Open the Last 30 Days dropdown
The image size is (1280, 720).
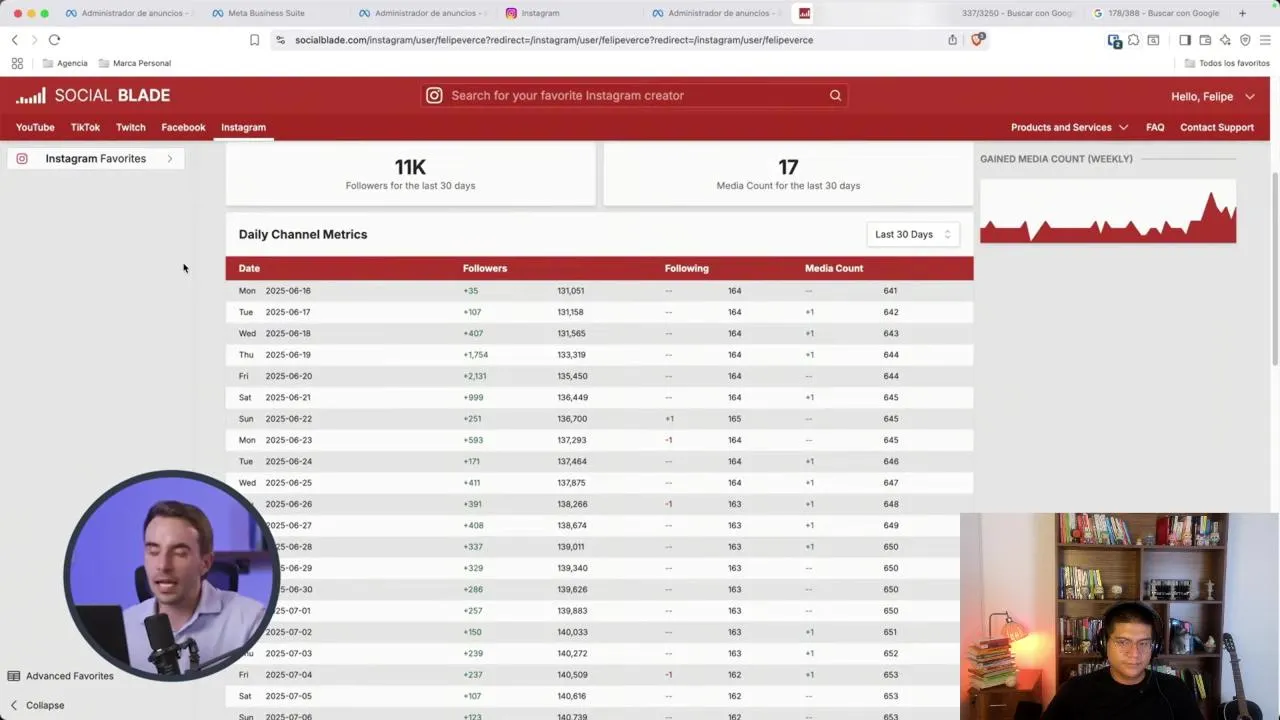[913, 234]
